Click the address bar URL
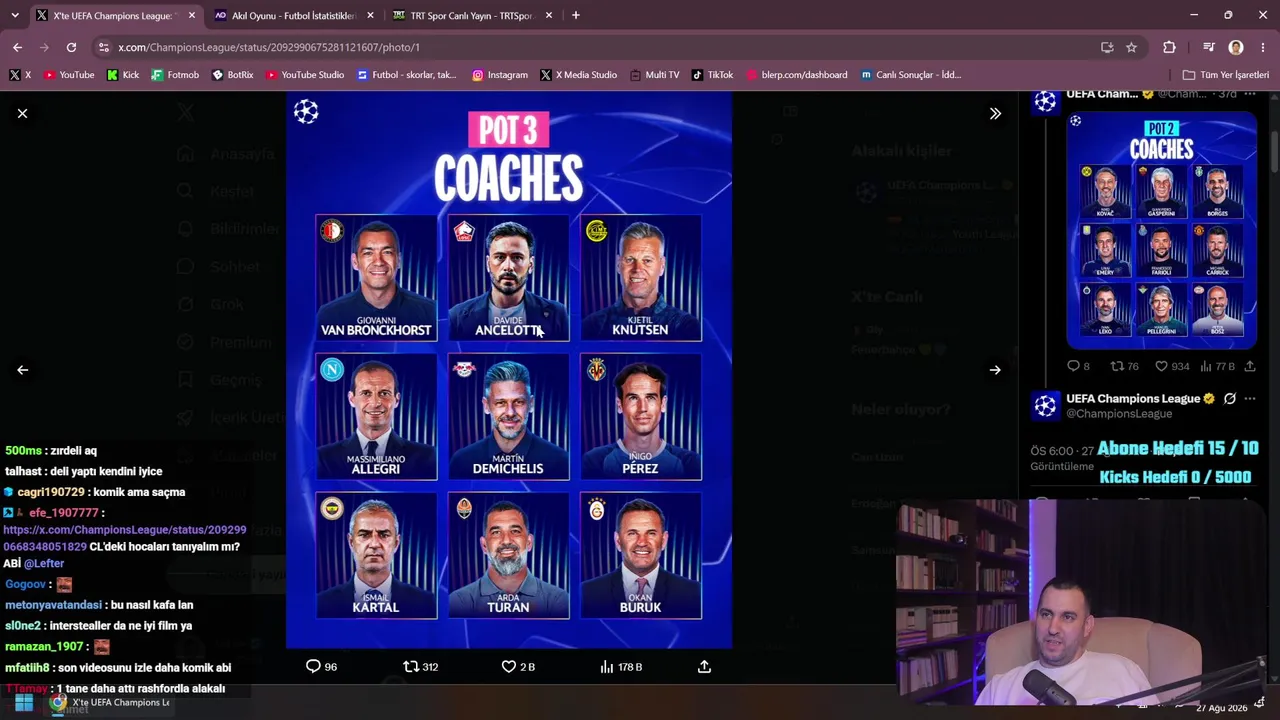The image size is (1280, 720). point(269,48)
